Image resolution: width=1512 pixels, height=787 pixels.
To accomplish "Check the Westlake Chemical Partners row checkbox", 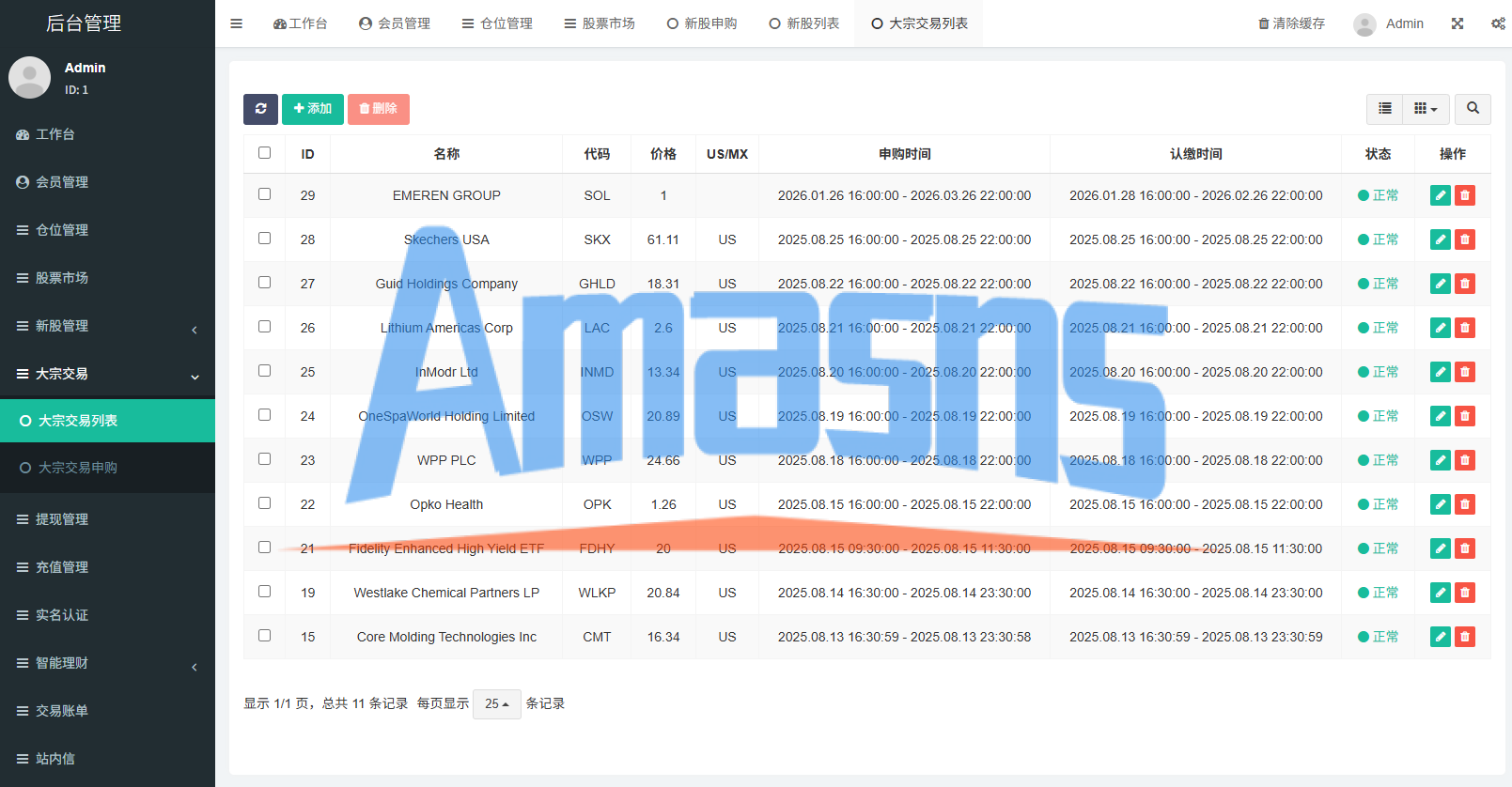I will [265, 592].
